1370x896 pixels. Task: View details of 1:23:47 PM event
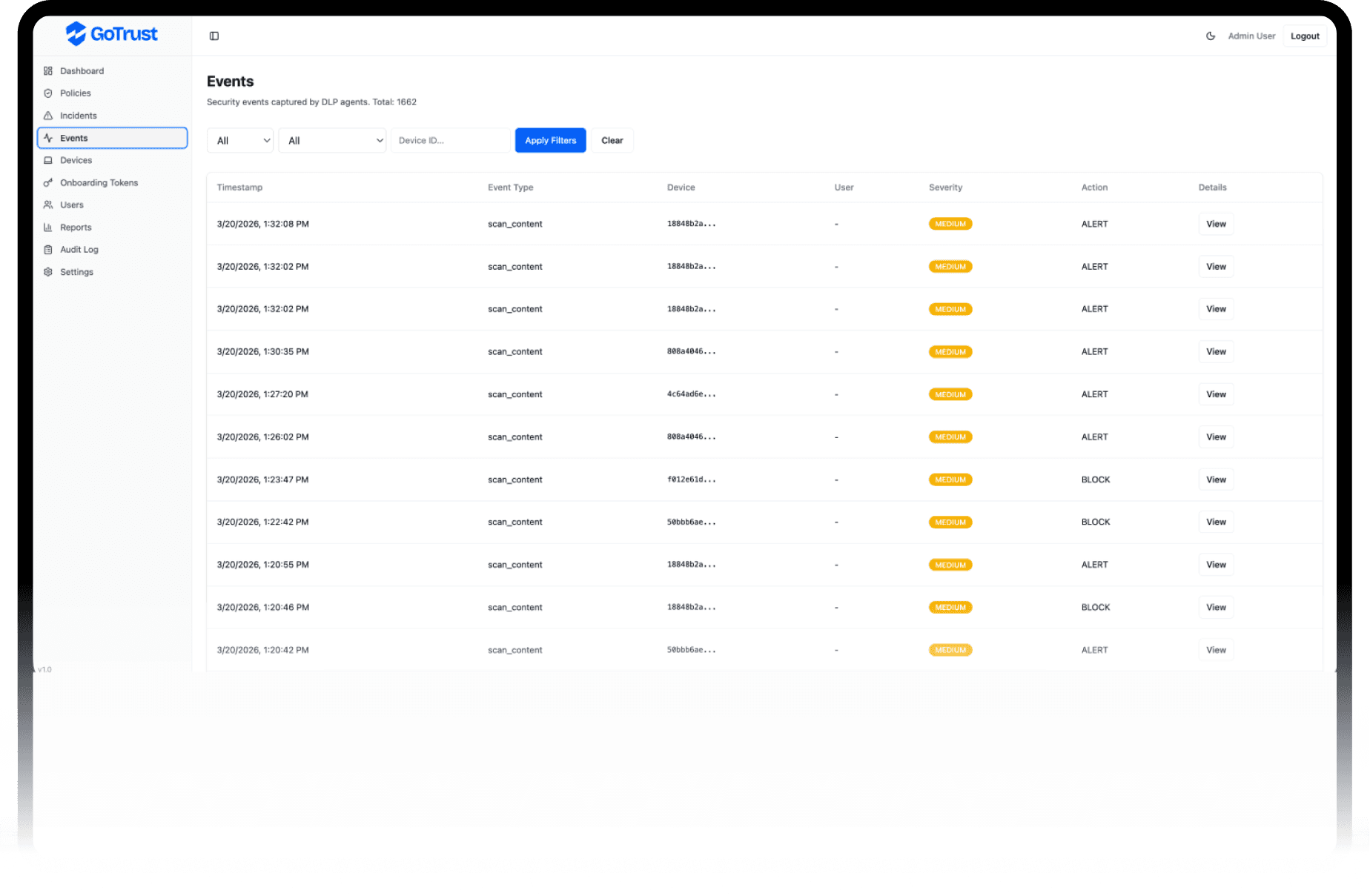coord(1216,479)
